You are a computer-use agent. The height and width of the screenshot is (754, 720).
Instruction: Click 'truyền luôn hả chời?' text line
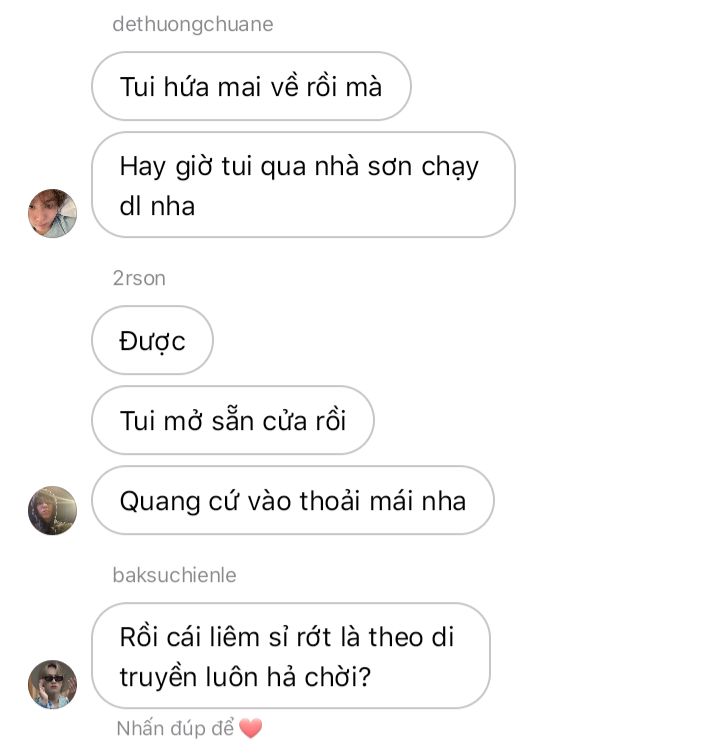[245, 677]
